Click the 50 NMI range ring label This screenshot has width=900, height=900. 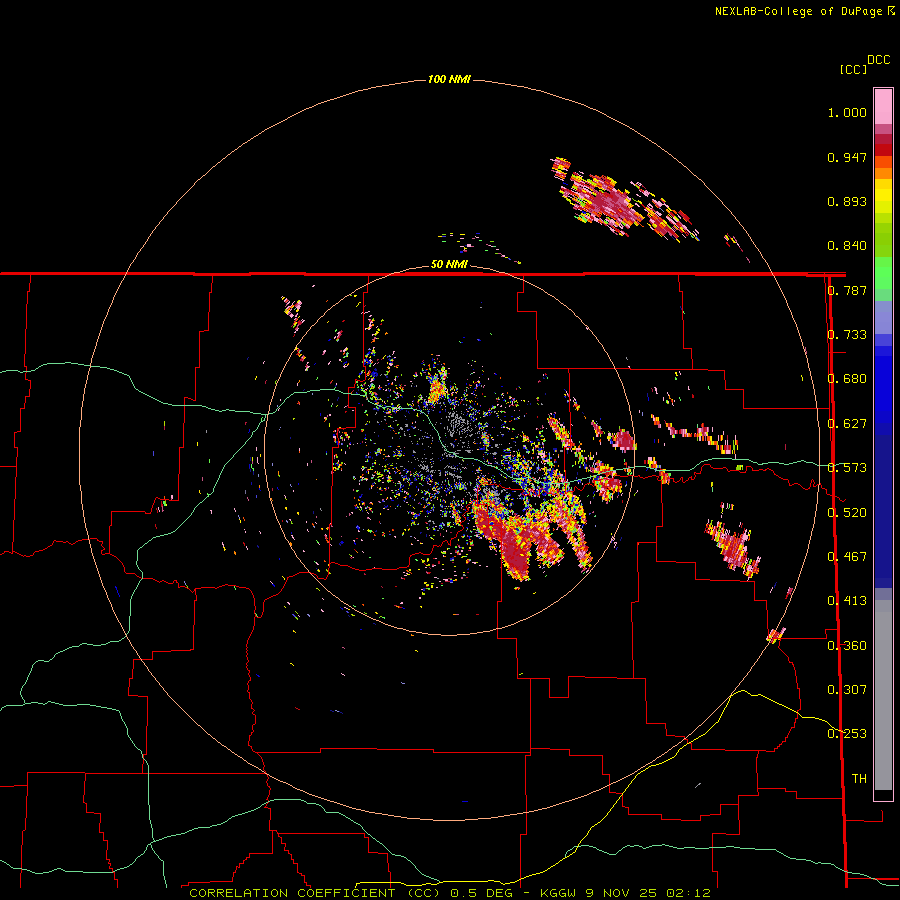pyautogui.click(x=449, y=264)
